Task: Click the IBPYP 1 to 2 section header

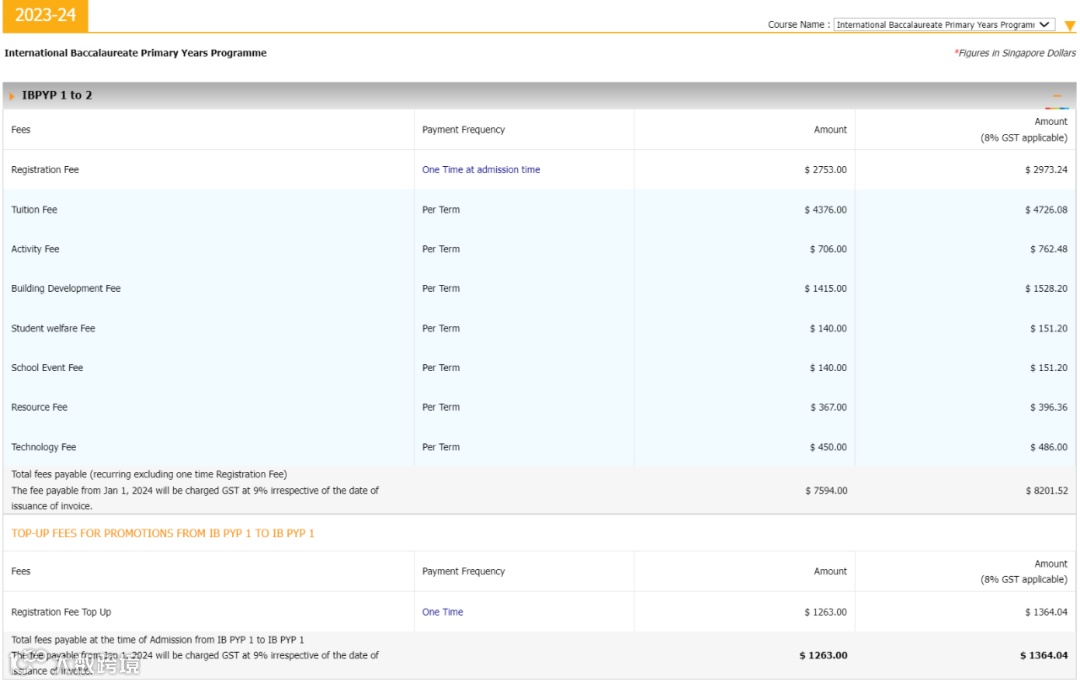Action: [x=539, y=95]
